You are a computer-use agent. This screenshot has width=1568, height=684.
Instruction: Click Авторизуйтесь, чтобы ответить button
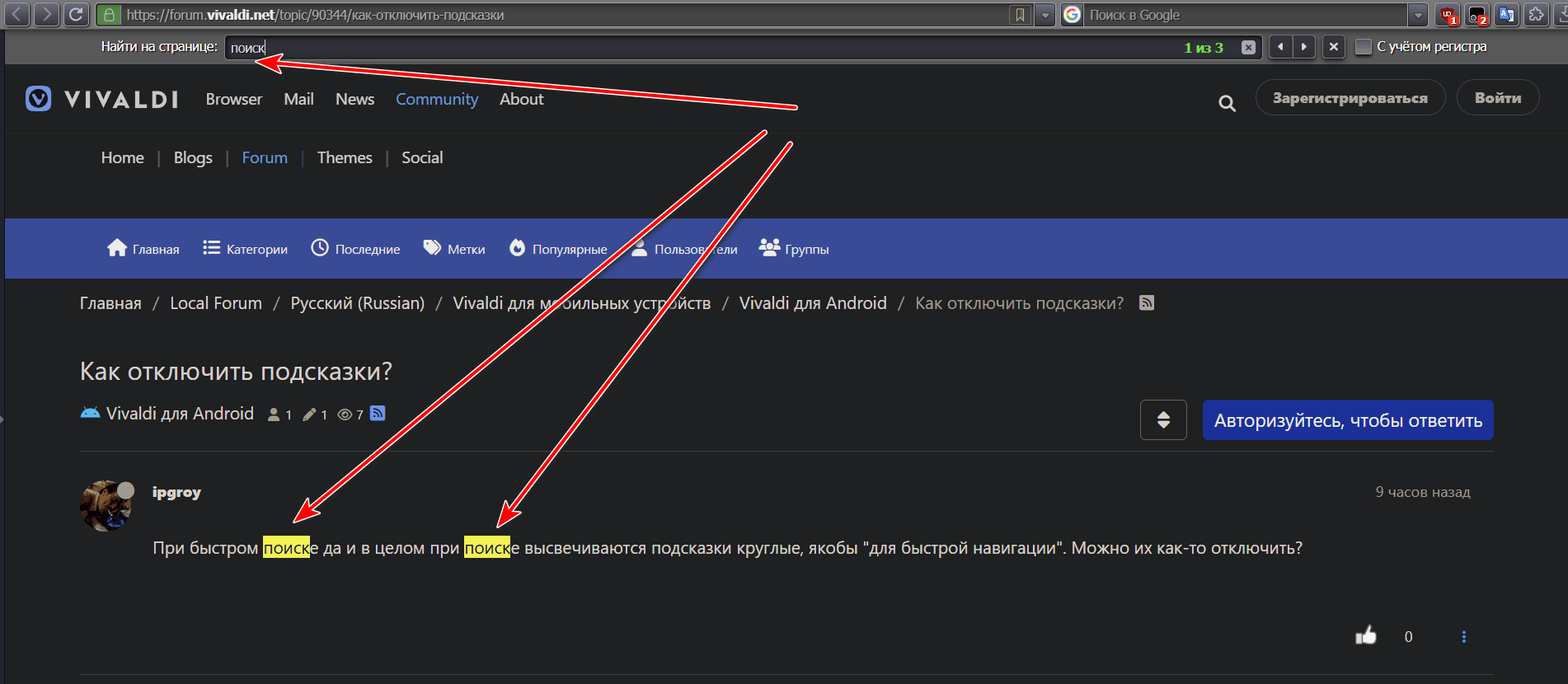[1348, 419]
